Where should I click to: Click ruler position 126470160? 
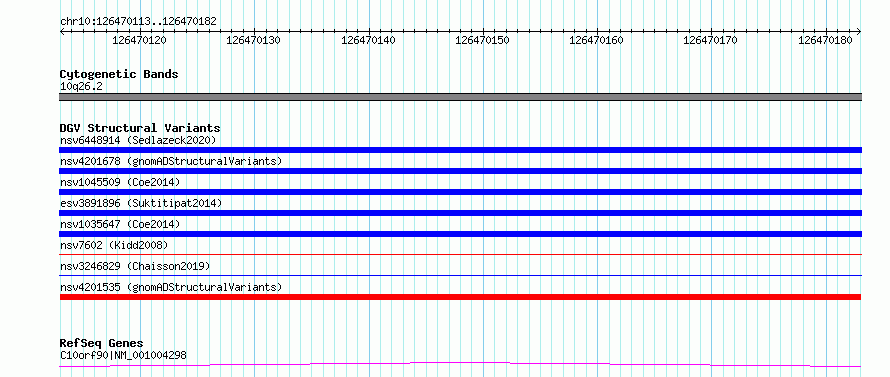point(596,40)
